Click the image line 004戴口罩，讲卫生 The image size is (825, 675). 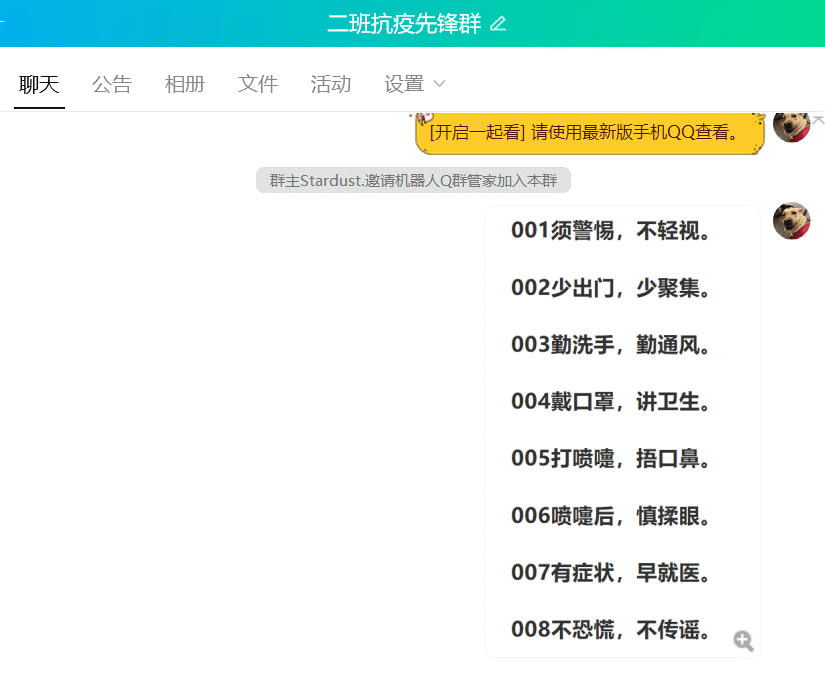[614, 402]
